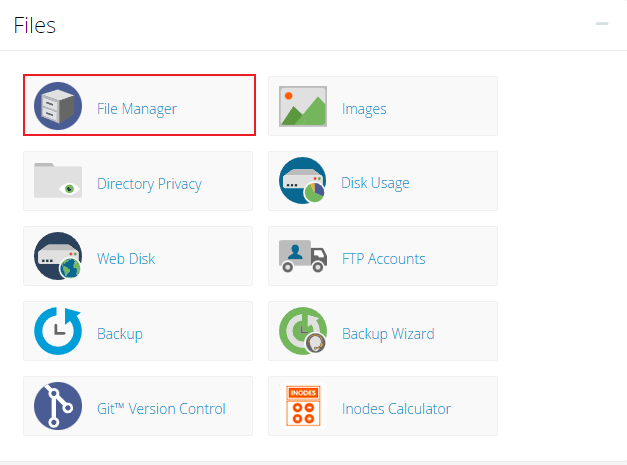627x465 pixels.
Task: Open the Disk Usage link
Action: [x=375, y=183]
